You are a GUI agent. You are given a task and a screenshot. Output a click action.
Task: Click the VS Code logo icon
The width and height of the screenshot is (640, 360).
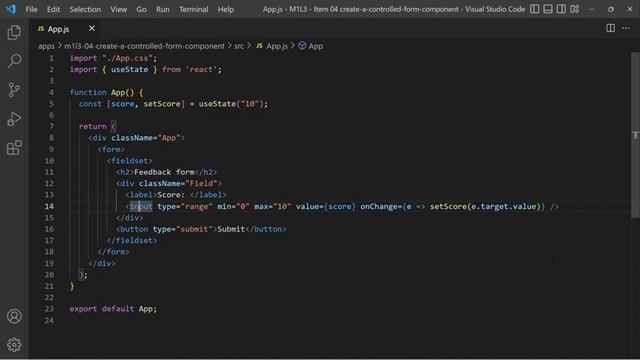coord(11,9)
